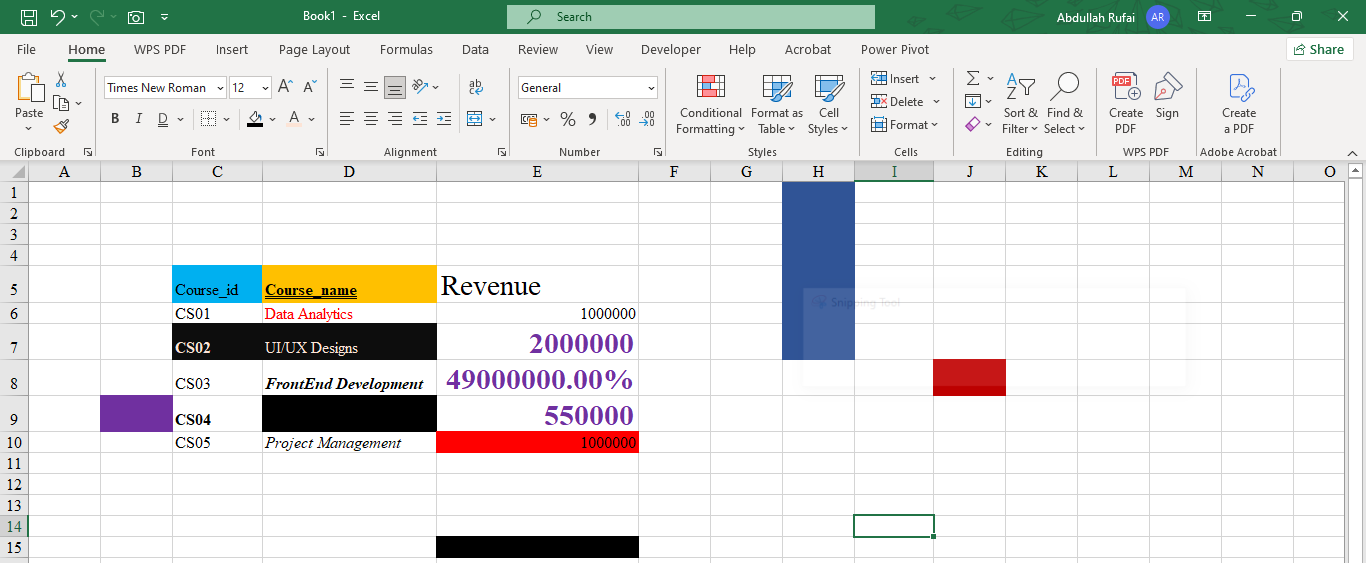Toggle Italic formatting
1366x563 pixels.
[x=138, y=119]
